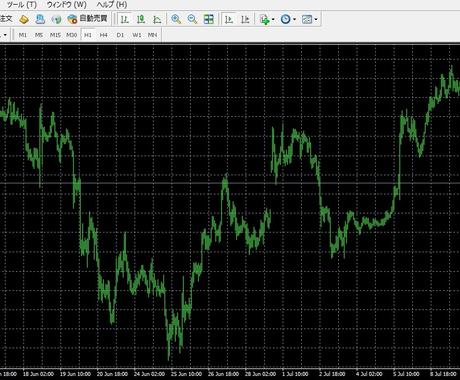This screenshot has width=460, height=380.
Task: Click the '5 Jul 10:00' time axis label
Action: tap(406, 374)
